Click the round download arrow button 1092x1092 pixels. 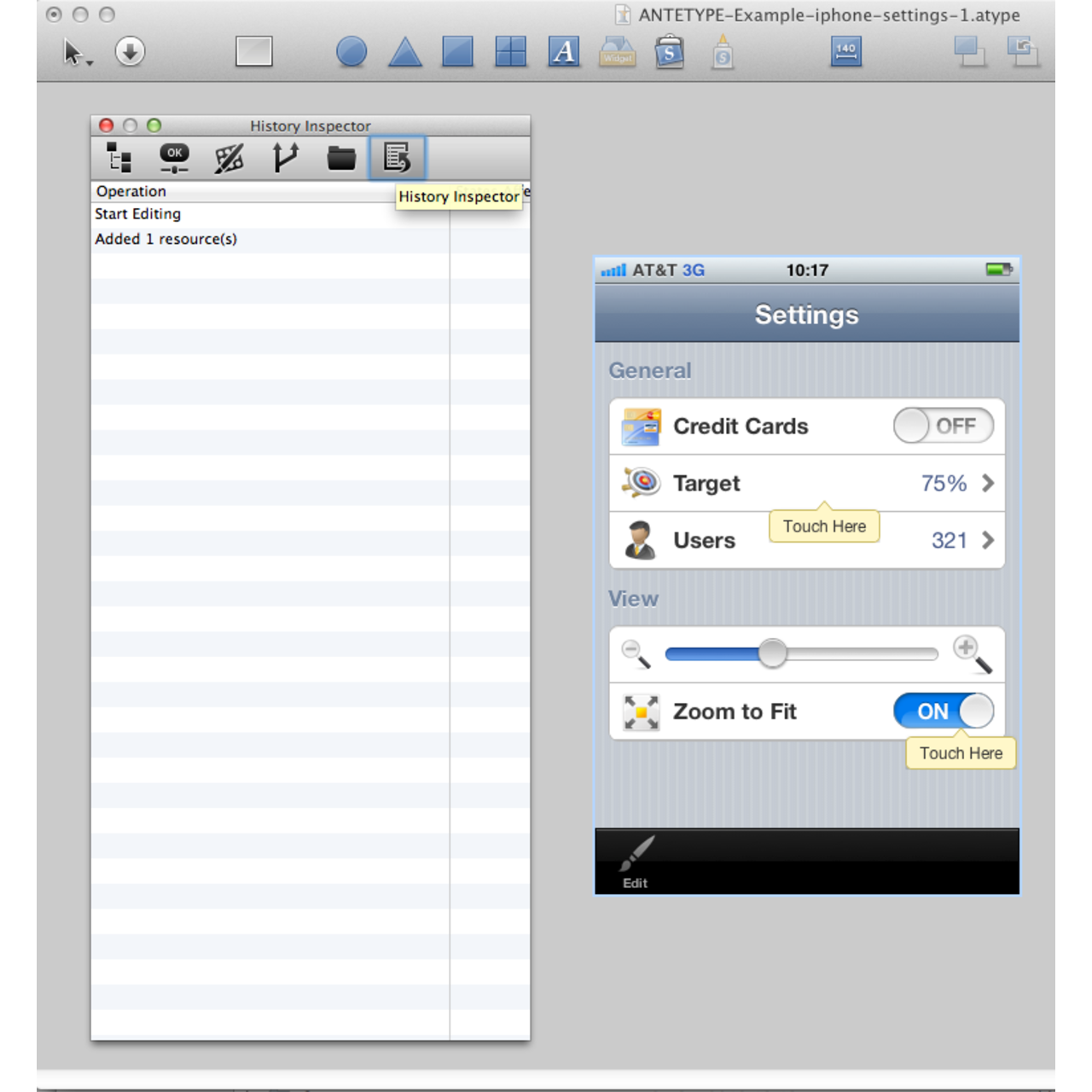130,52
